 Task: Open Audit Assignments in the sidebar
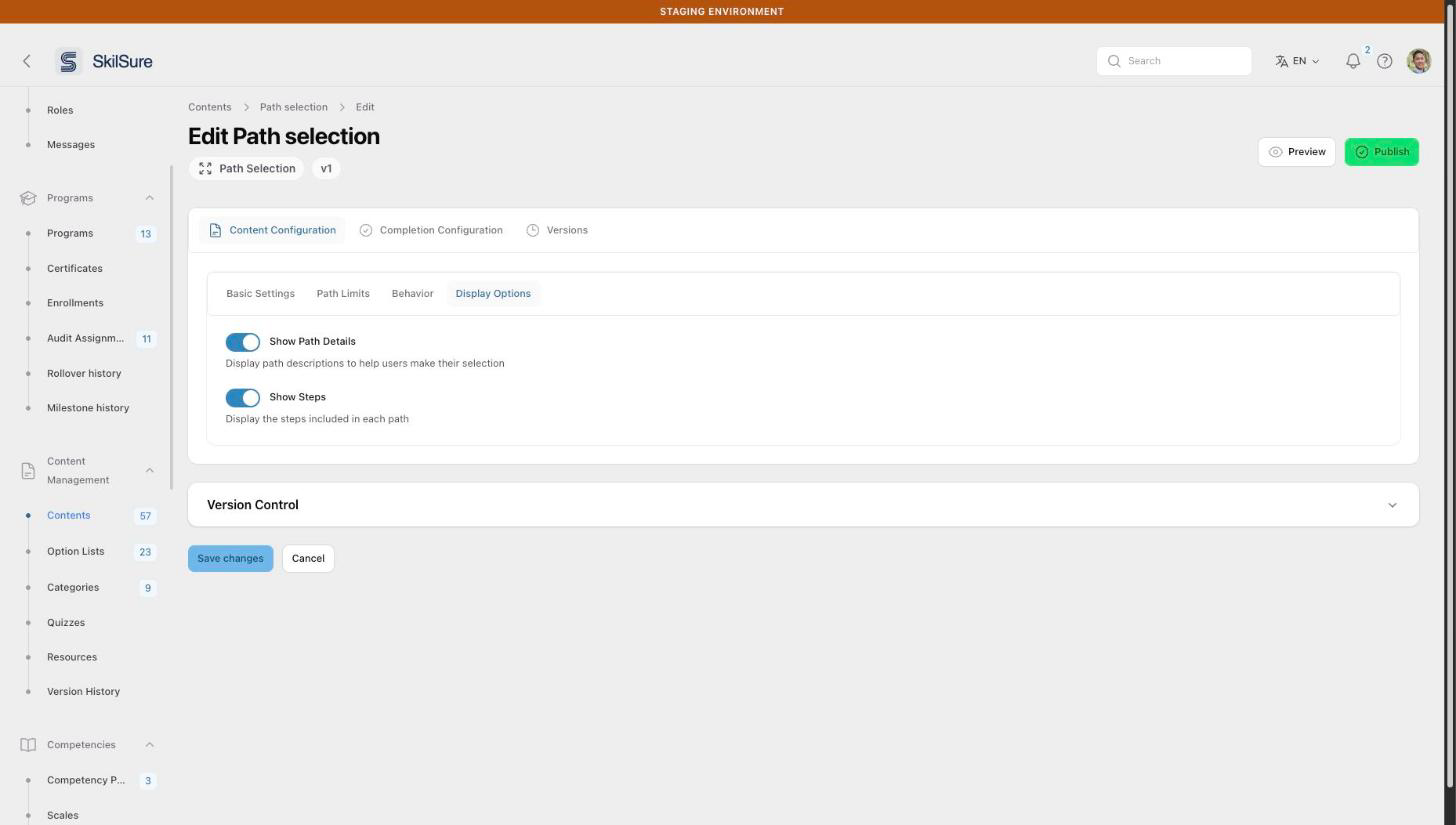(x=86, y=339)
